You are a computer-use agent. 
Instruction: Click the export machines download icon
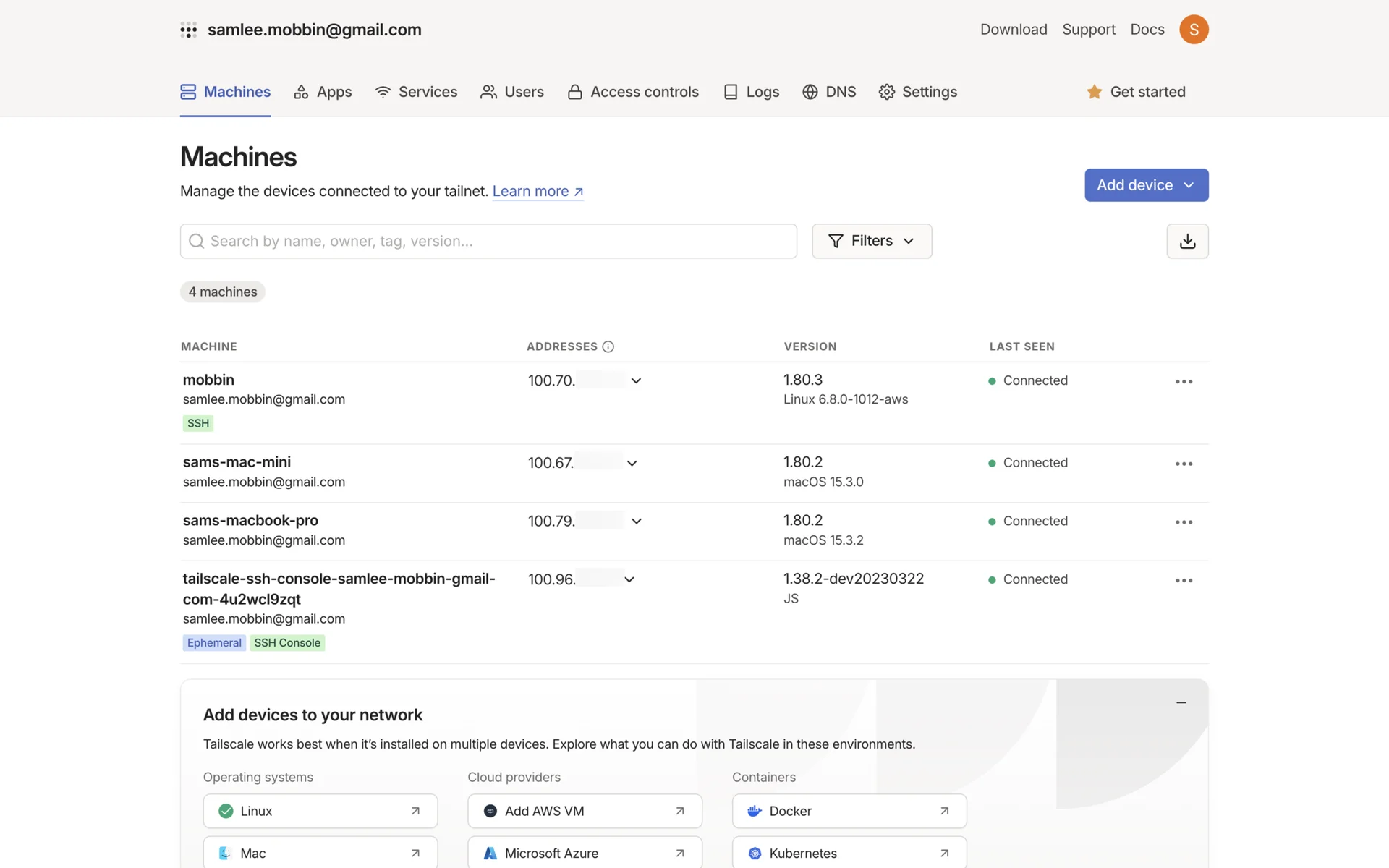[1187, 241]
